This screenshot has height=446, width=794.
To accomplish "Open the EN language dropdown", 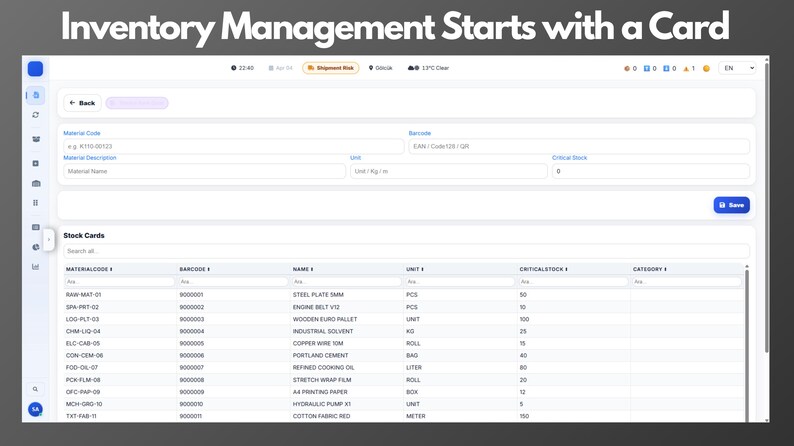I will pos(737,68).
